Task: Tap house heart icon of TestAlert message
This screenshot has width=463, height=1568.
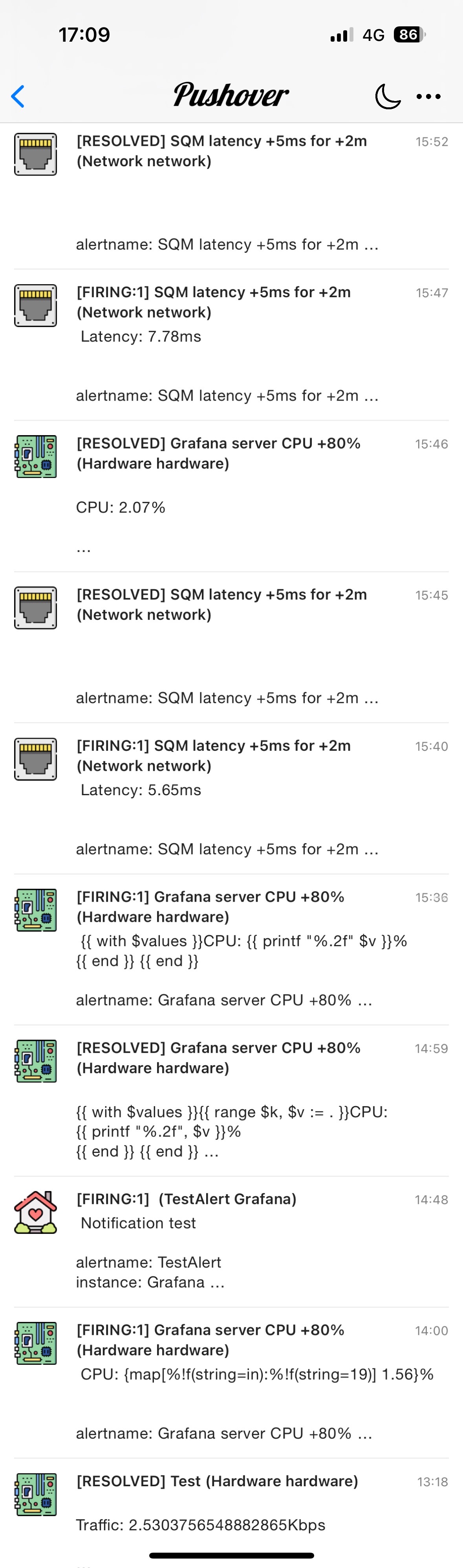Action: click(35, 1212)
